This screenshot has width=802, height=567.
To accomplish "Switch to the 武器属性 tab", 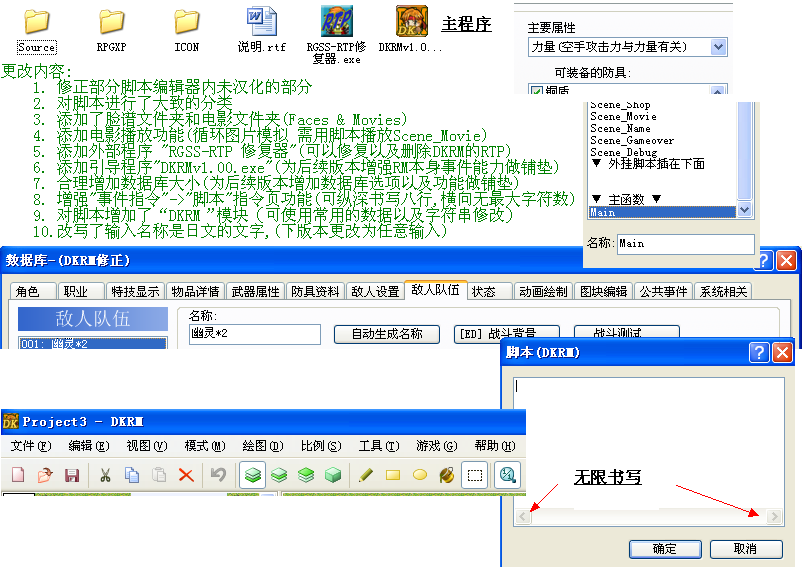I will [x=255, y=291].
